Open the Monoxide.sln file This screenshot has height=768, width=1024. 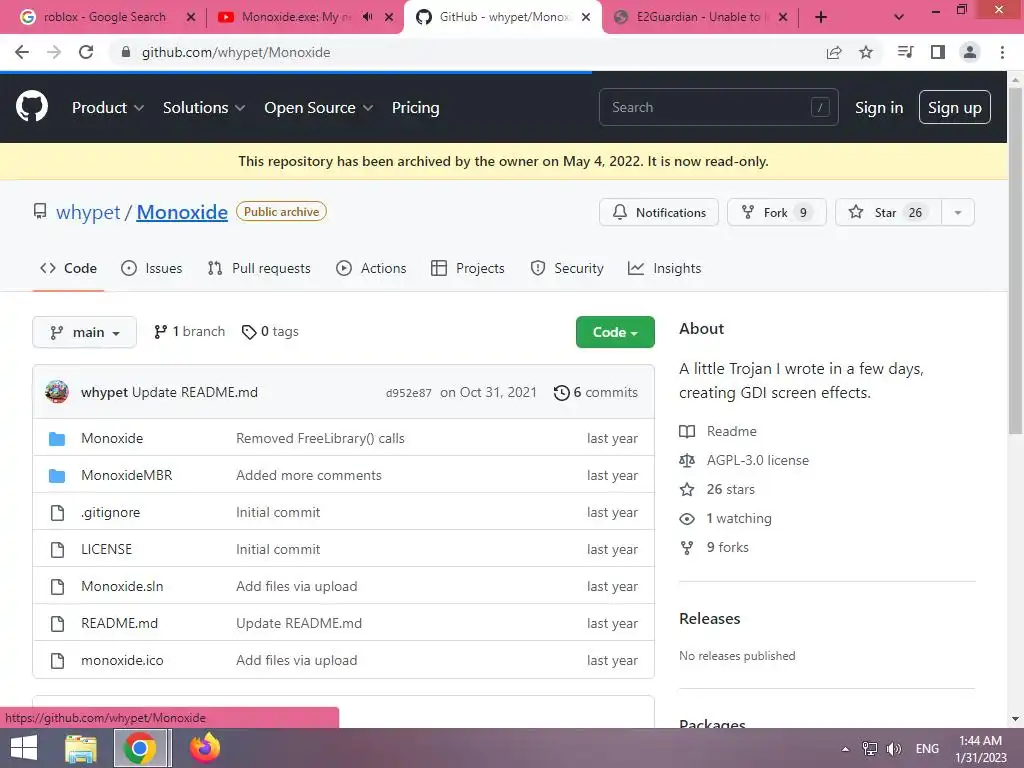pyautogui.click(x=122, y=586)
